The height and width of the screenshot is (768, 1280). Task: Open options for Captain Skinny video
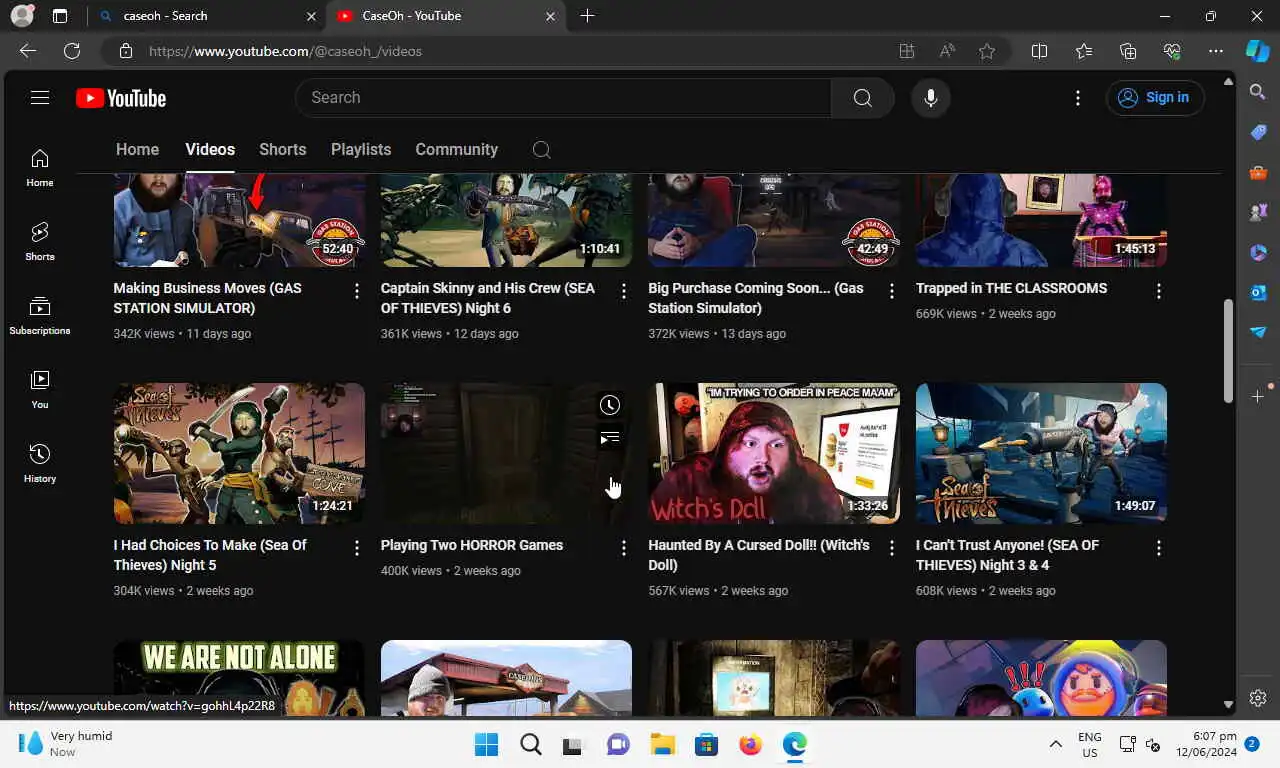pyautogui.click(x=624, y=291)
